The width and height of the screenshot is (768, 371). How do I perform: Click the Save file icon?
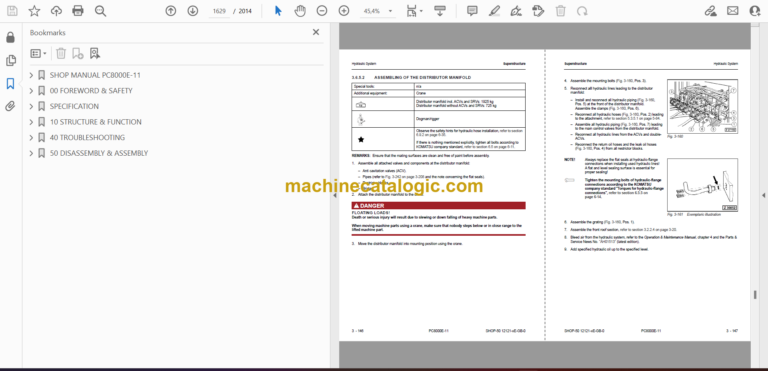12,11
